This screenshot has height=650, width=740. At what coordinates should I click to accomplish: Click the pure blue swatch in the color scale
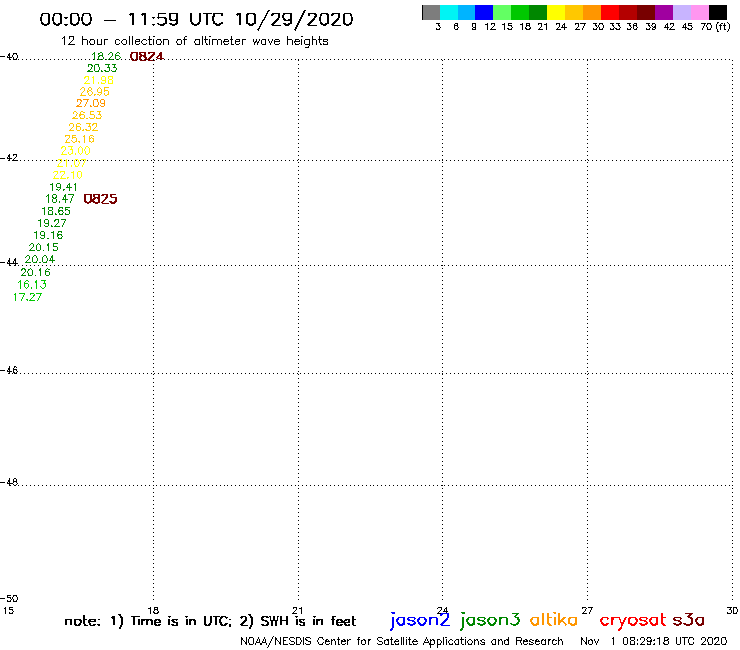(484, 12)
